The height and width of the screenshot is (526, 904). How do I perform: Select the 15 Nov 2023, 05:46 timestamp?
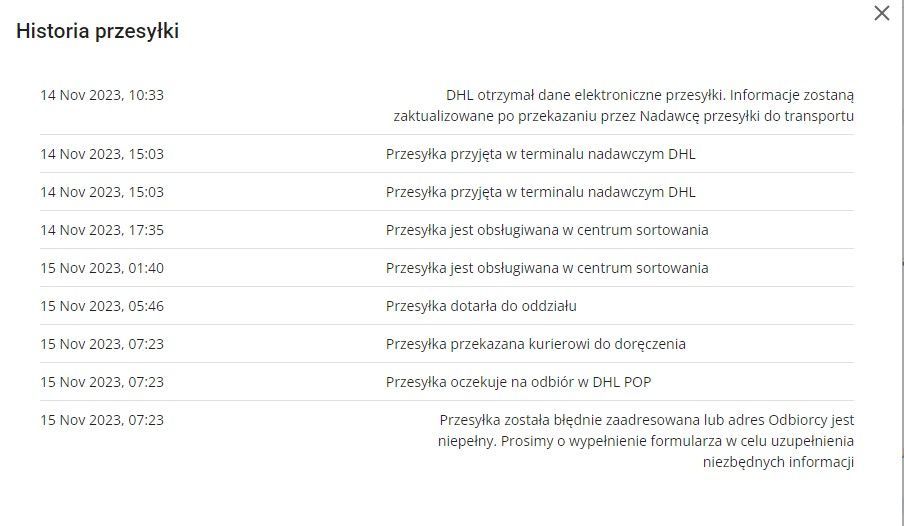point(102,306)
